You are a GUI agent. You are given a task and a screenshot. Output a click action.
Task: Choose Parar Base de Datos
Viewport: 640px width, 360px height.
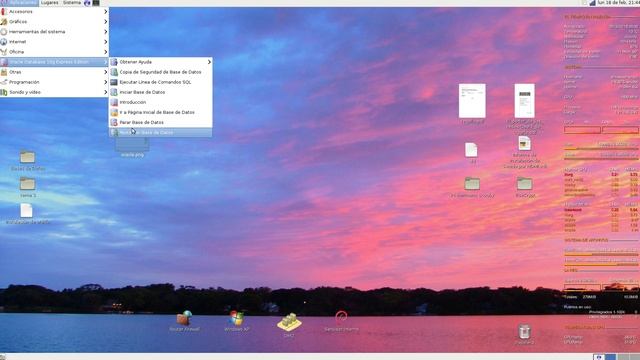[160, 122]
